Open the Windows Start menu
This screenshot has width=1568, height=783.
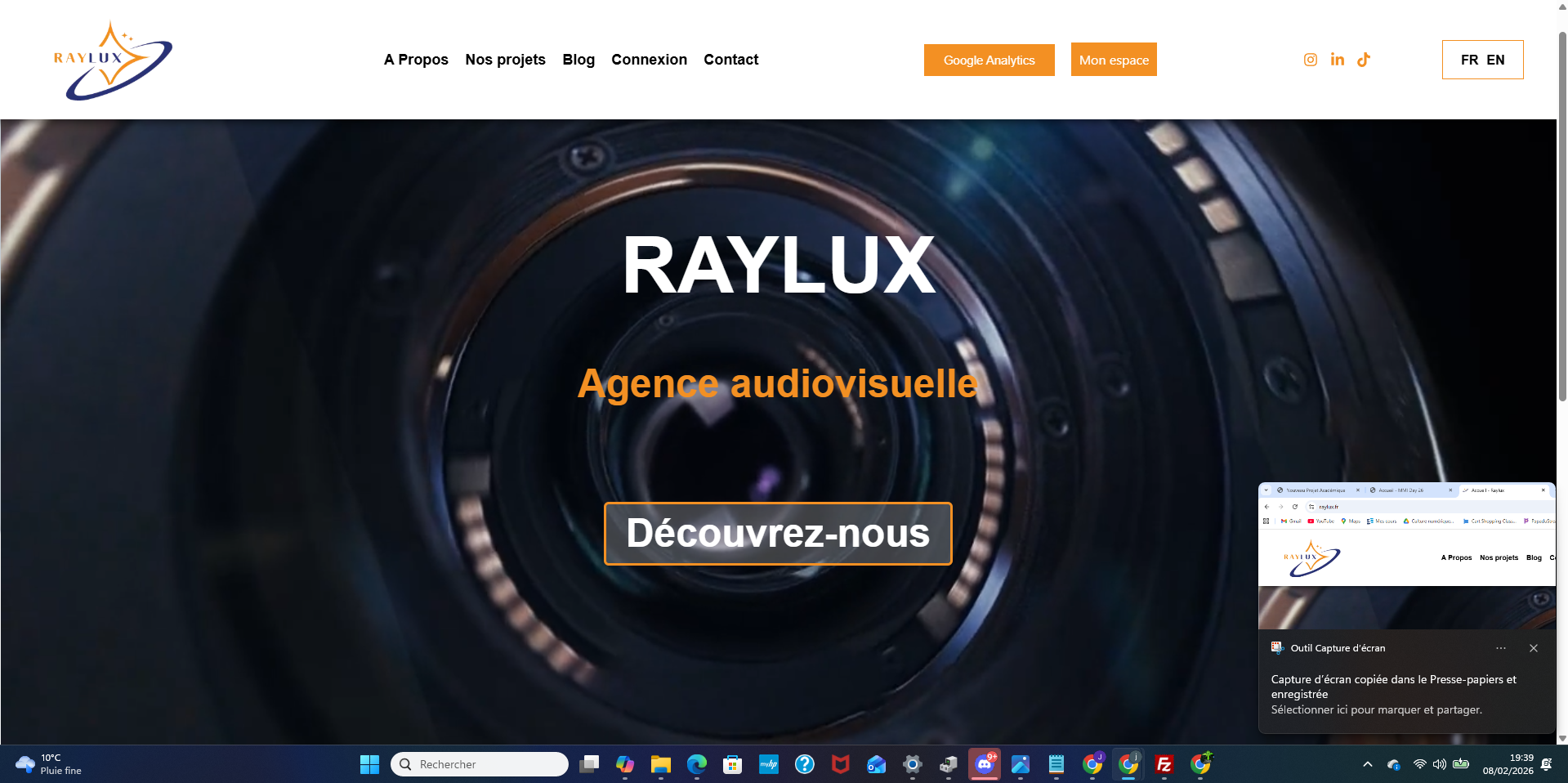click(369, 764)
